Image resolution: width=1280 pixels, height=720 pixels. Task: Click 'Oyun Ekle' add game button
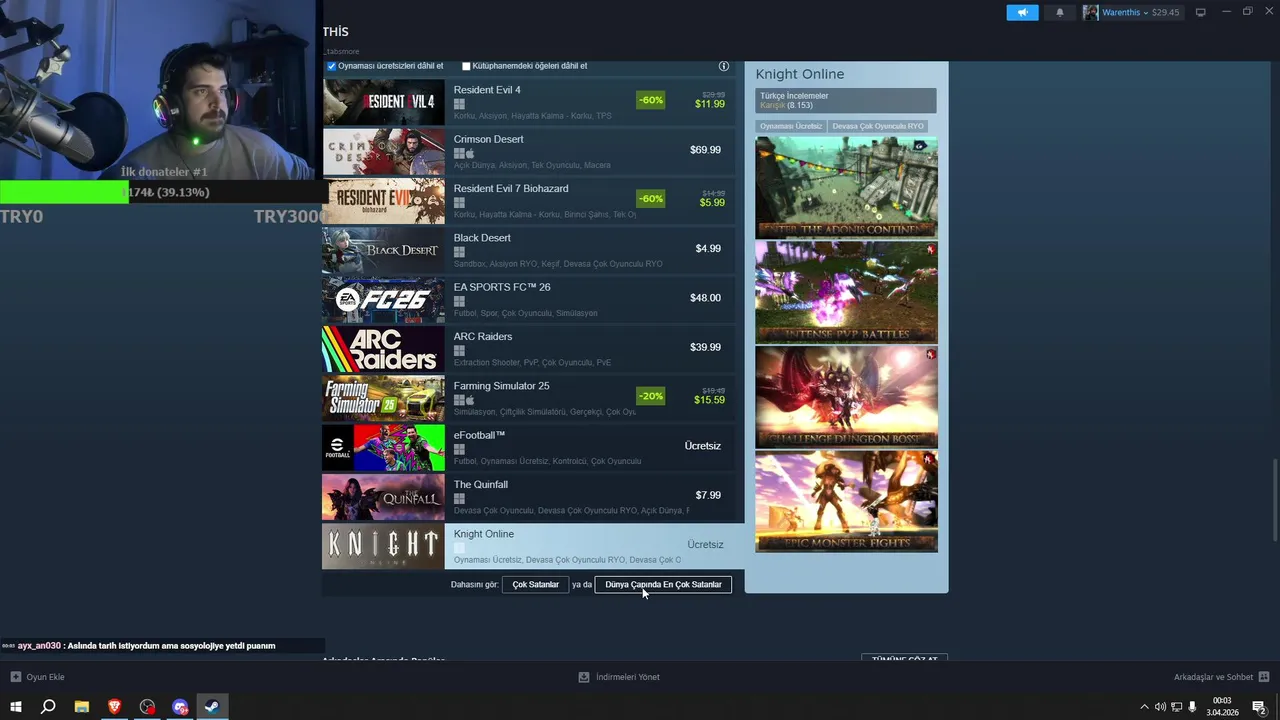[x=38, y=677]
